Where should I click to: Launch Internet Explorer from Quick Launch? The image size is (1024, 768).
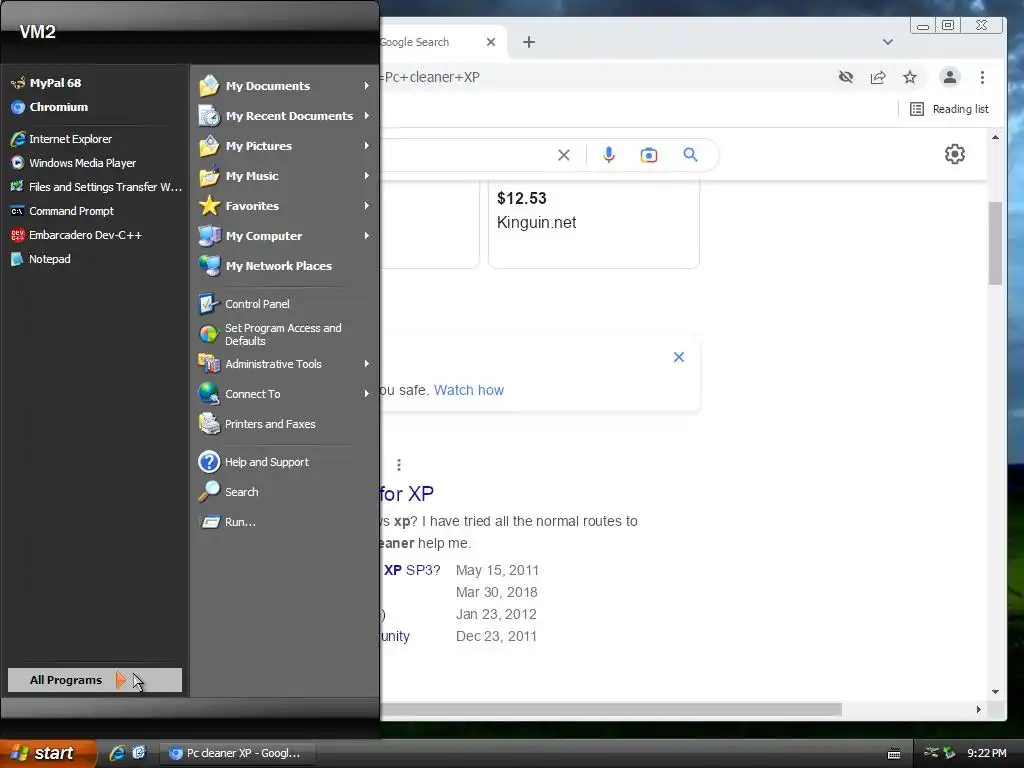(117, 753)
